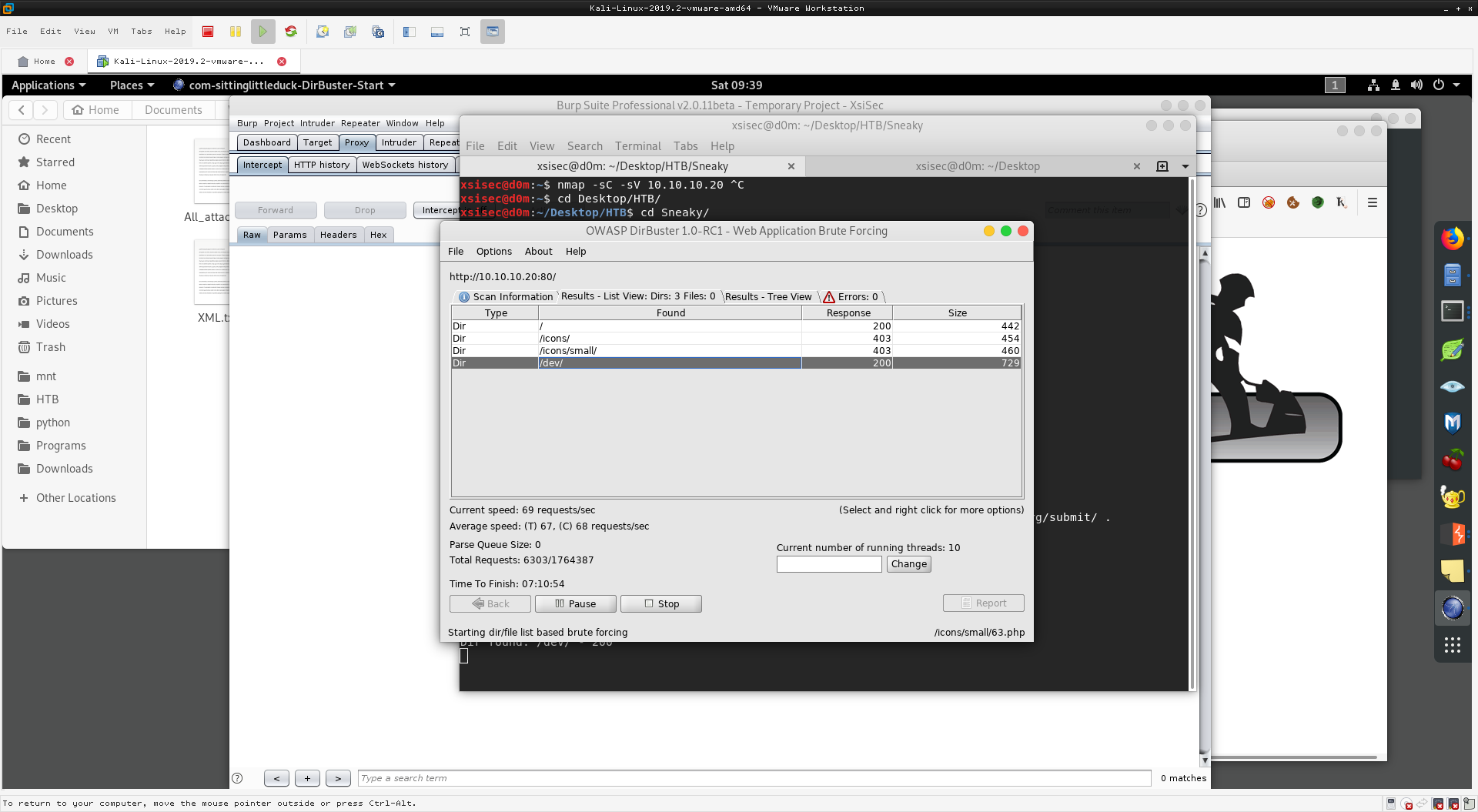Viewport: 1478px width, 812px height.
Task: Click the eye icon in the dock
Action: (x=1453, y=386)
